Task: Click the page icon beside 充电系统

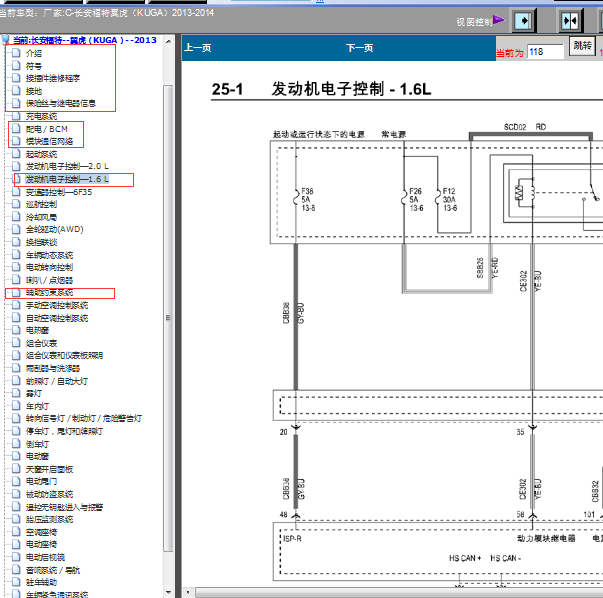Action: click(x=16, y=116)
